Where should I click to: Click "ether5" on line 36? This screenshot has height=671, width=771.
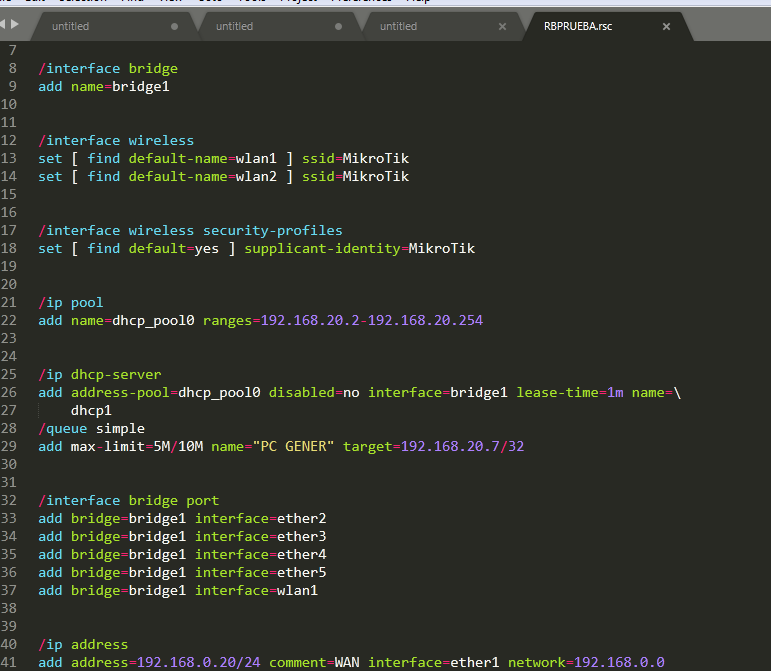(301, 572)
